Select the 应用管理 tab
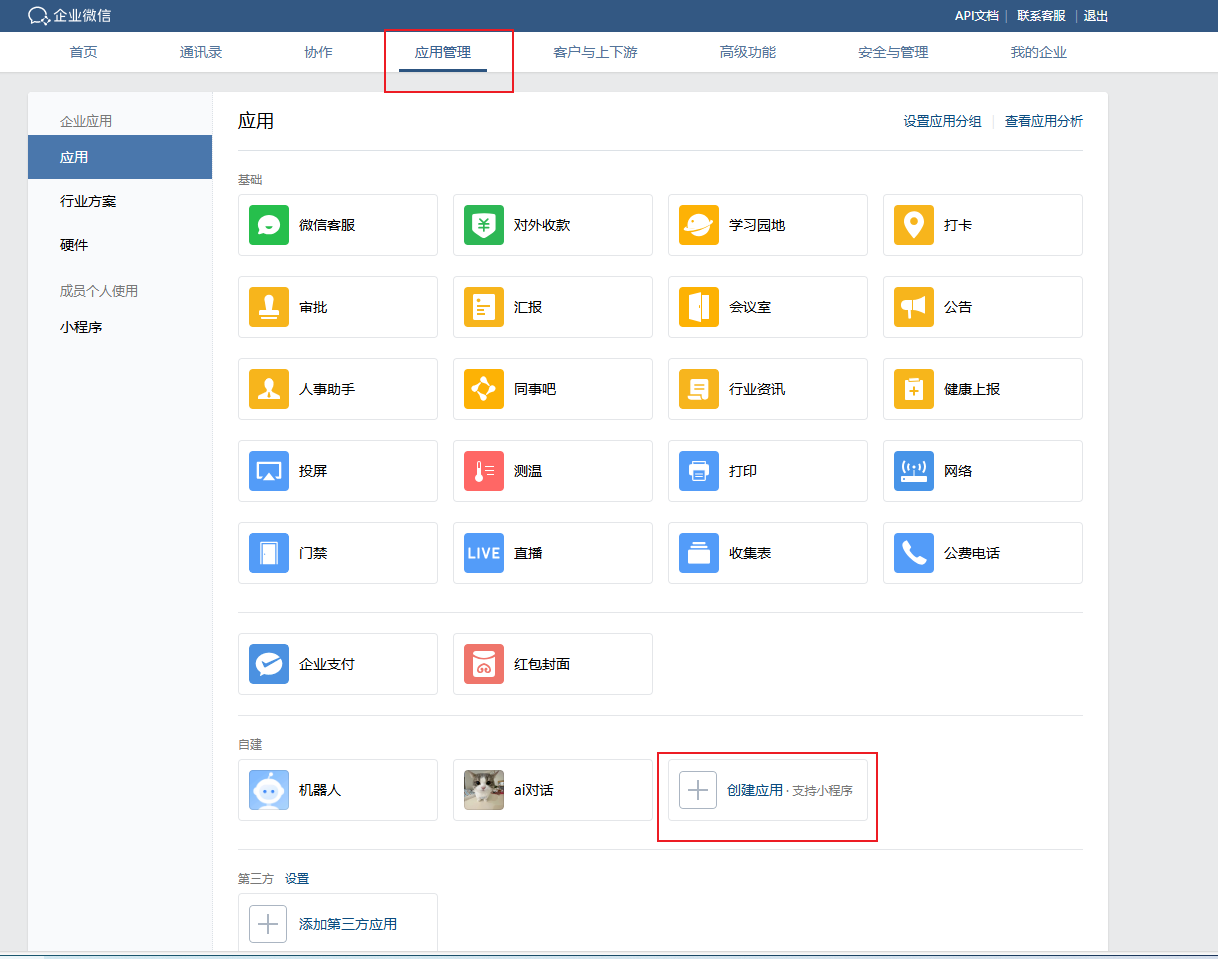The height and width of the screenshot is (959, 1218). (443, 52)
